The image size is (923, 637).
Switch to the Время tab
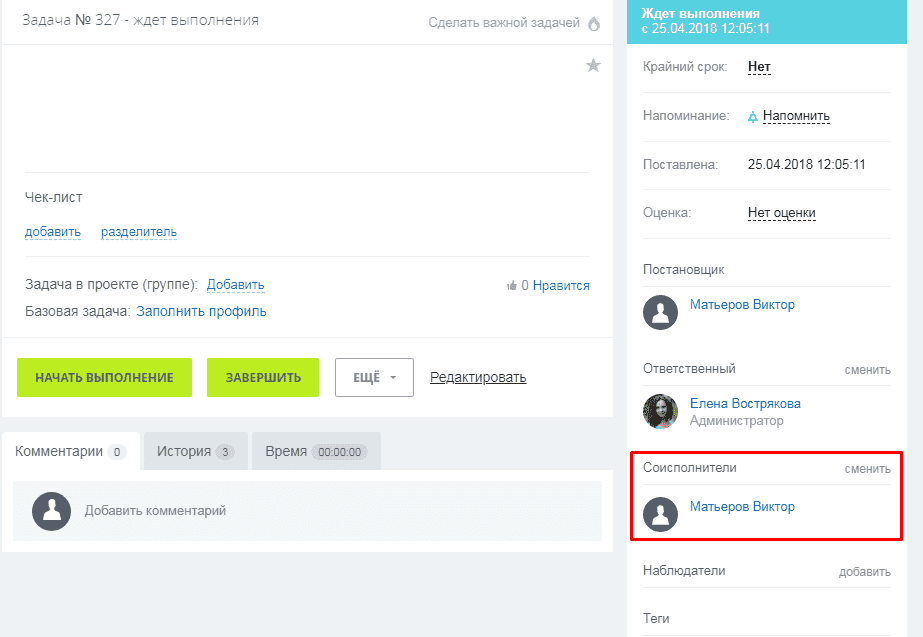click(x=315, y=451)
